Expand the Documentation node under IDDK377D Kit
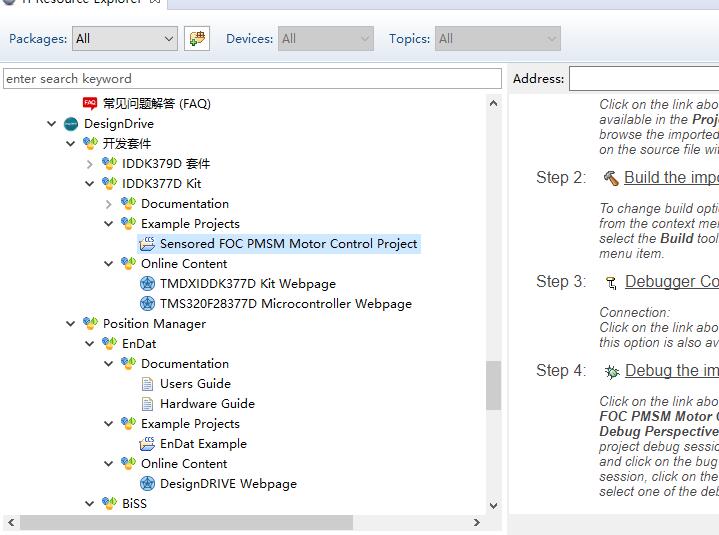Viewport: 719px width, 535px height. (x=109, y=204)
